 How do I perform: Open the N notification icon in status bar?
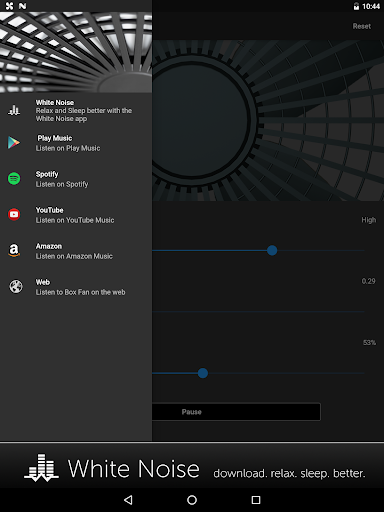pyautogui.click(x=22, y=6)
